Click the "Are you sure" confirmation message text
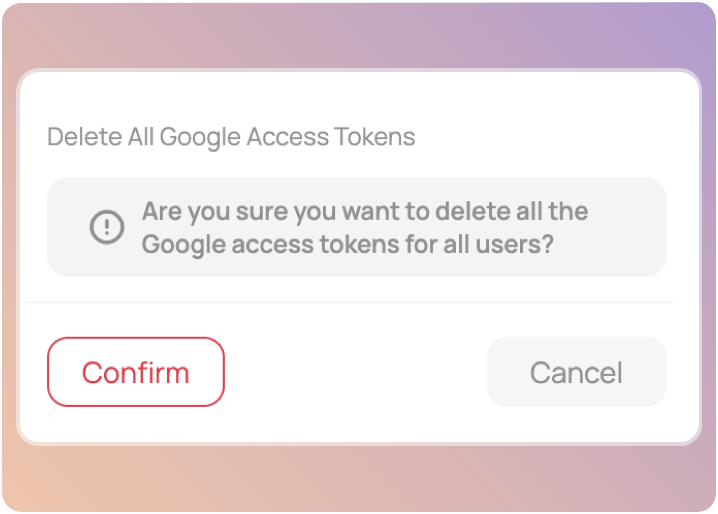The height and width of the screenshot is (514, 718). pos(364,212)
